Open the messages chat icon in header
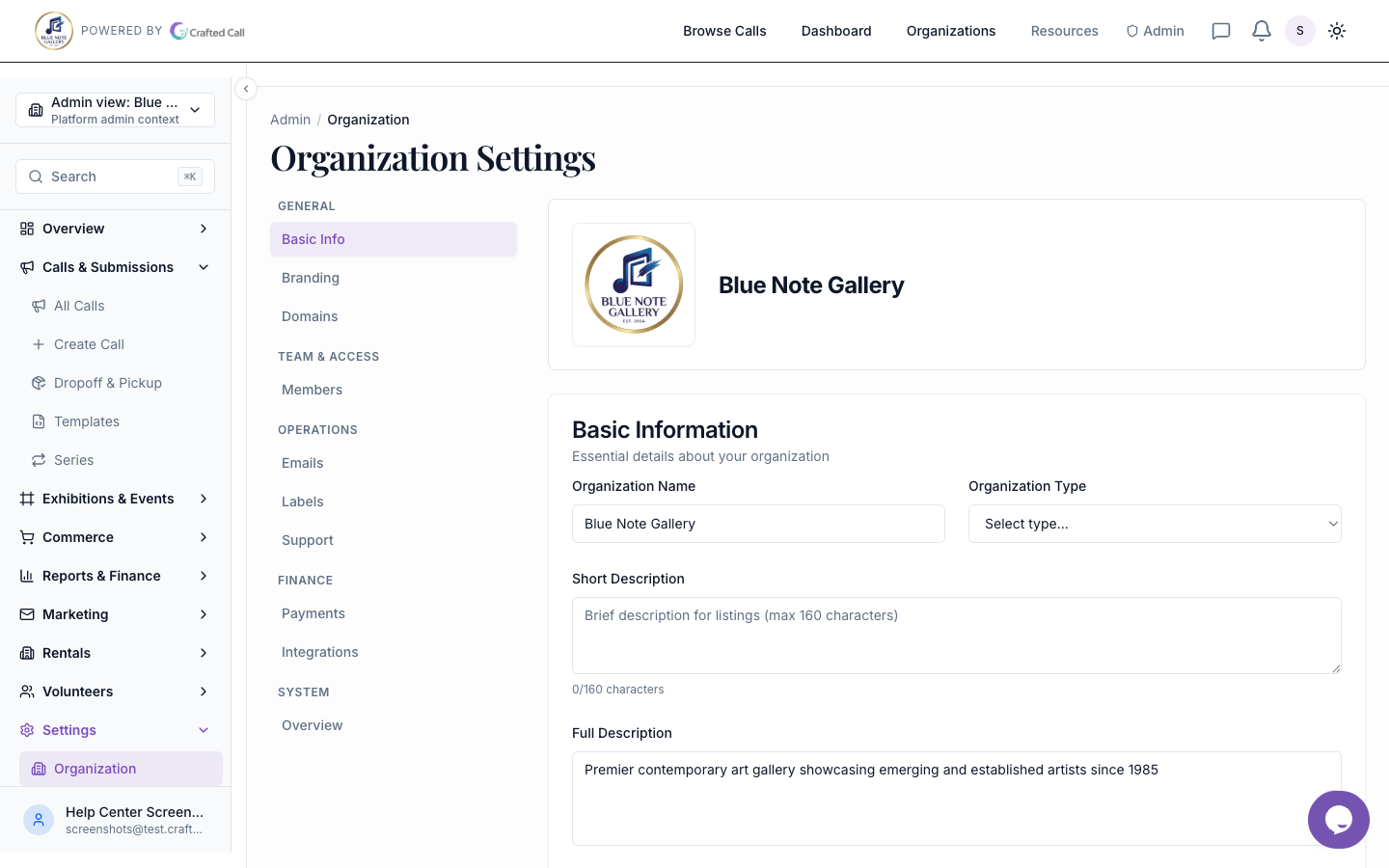Viewport: 1389px width, 868px height. click(x=1221, y=31)
